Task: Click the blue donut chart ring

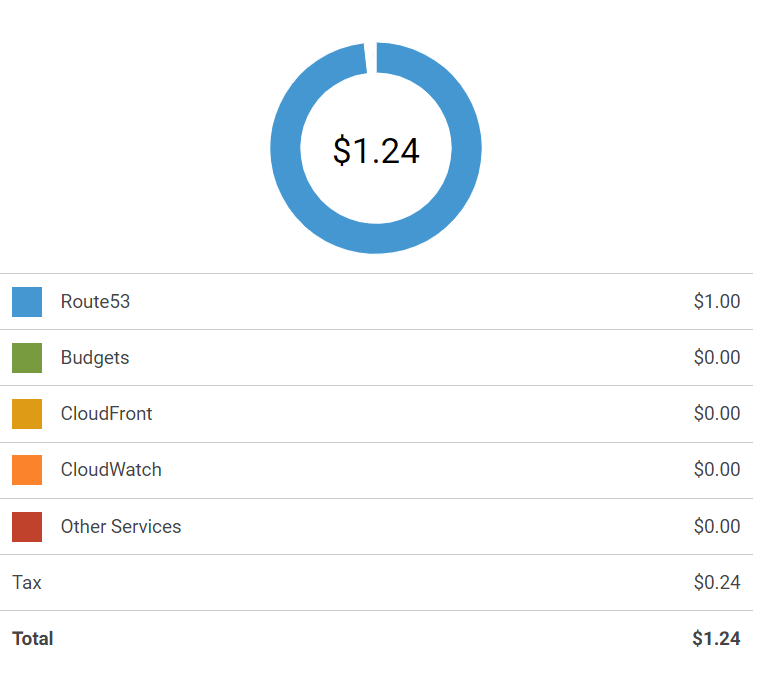Action: tap(286, 148)
